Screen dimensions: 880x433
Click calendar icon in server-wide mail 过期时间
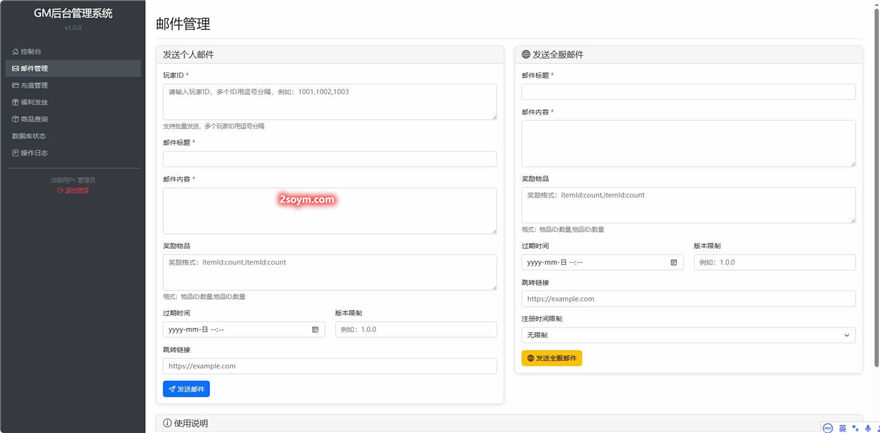pyautogui.click(x=674, y=262)
